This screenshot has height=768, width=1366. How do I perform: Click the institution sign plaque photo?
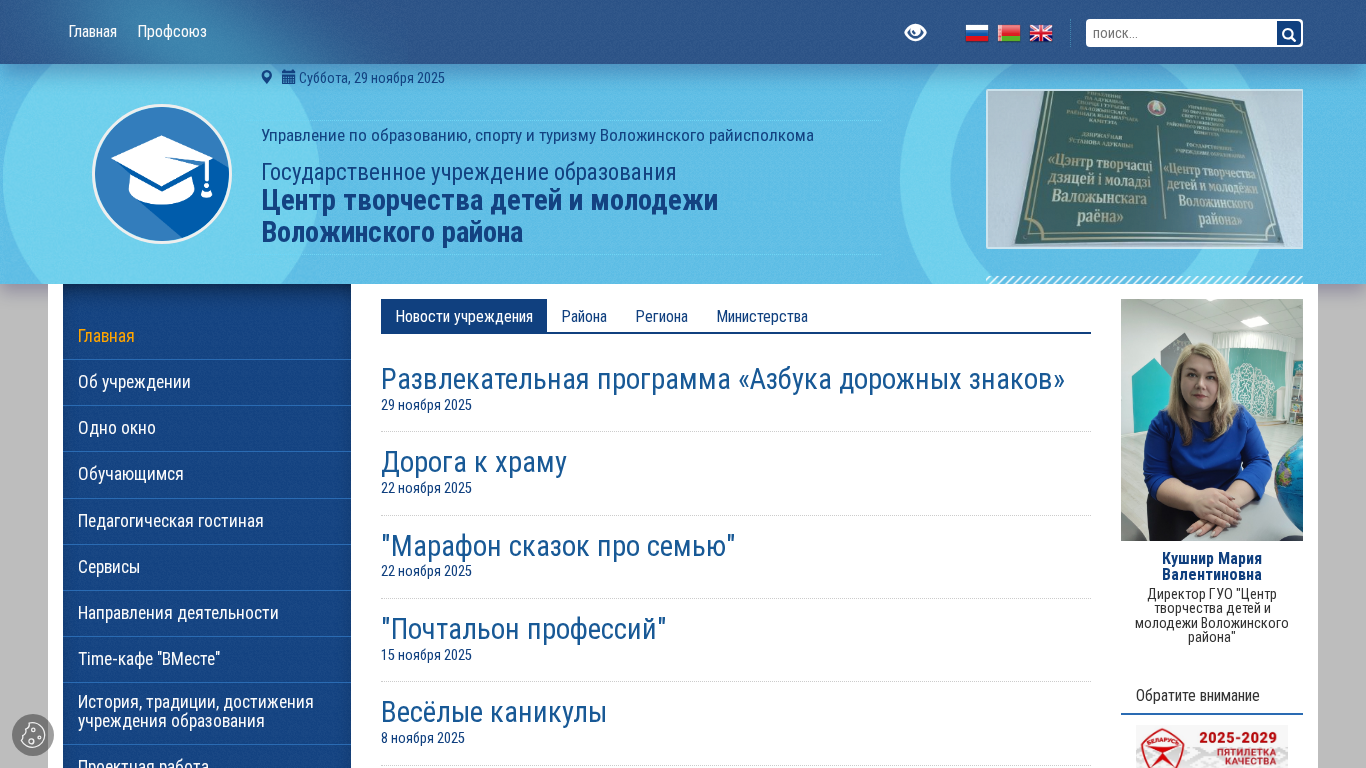pos(1144,169)
